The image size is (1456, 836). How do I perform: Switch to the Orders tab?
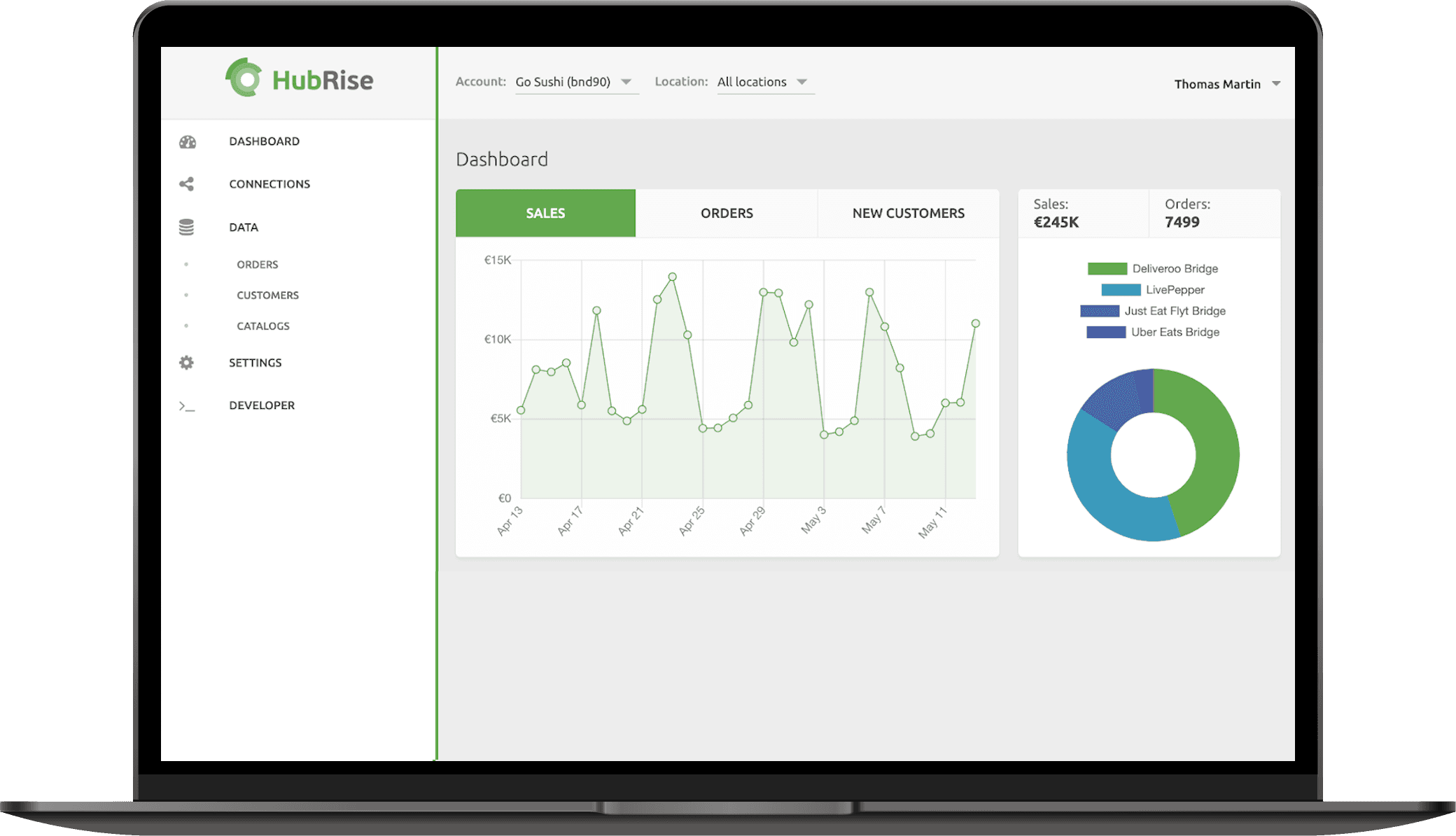coord(726,211)
